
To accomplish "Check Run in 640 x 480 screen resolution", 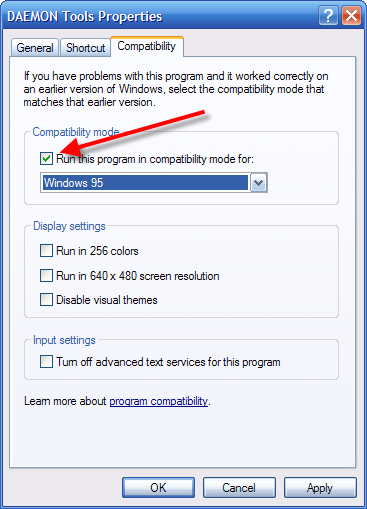I will [46, 276].
